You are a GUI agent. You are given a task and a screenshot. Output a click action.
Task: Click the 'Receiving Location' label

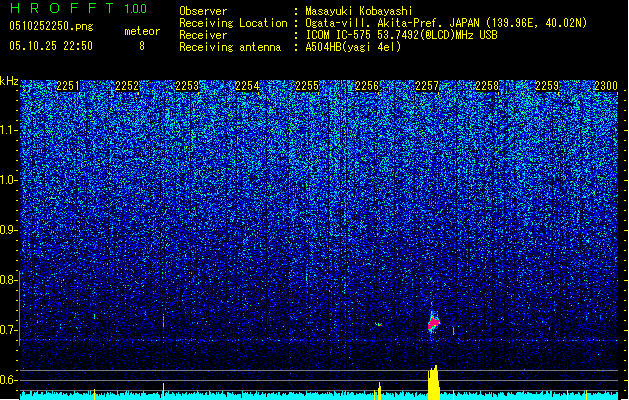[x=233, y=23]
